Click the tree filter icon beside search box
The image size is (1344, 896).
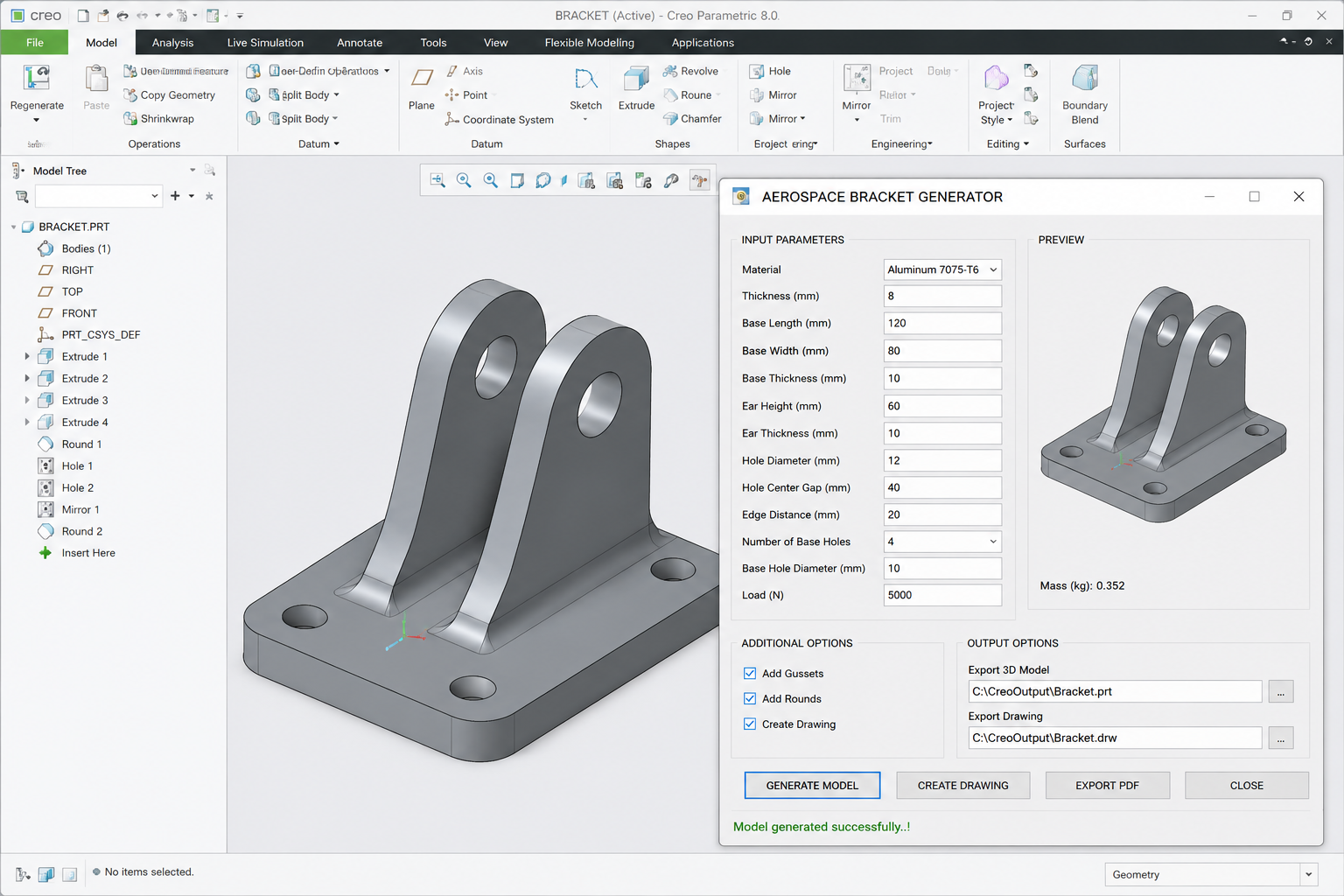[22, 196]
